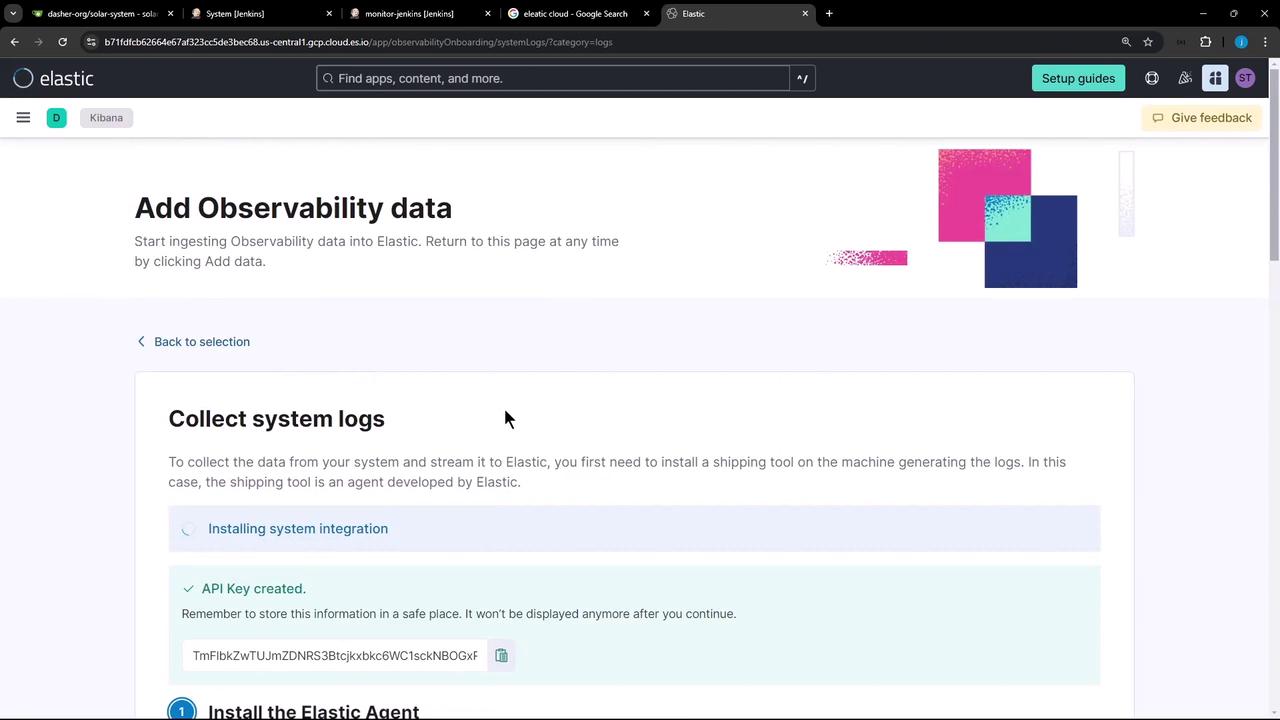Bookmark this page with the star icon
Screen dimensions: 1280x720
coord(1148,42)
